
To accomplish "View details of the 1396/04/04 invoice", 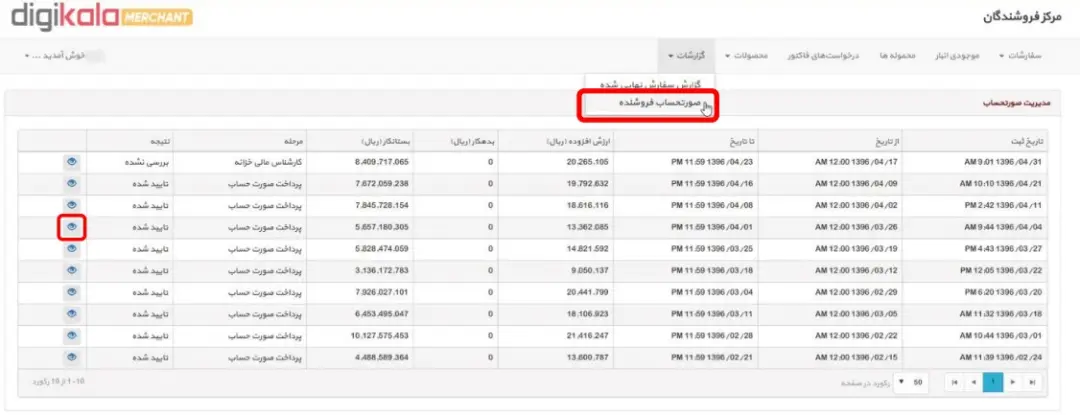I will pyautogui.click(x=72, y=226).
